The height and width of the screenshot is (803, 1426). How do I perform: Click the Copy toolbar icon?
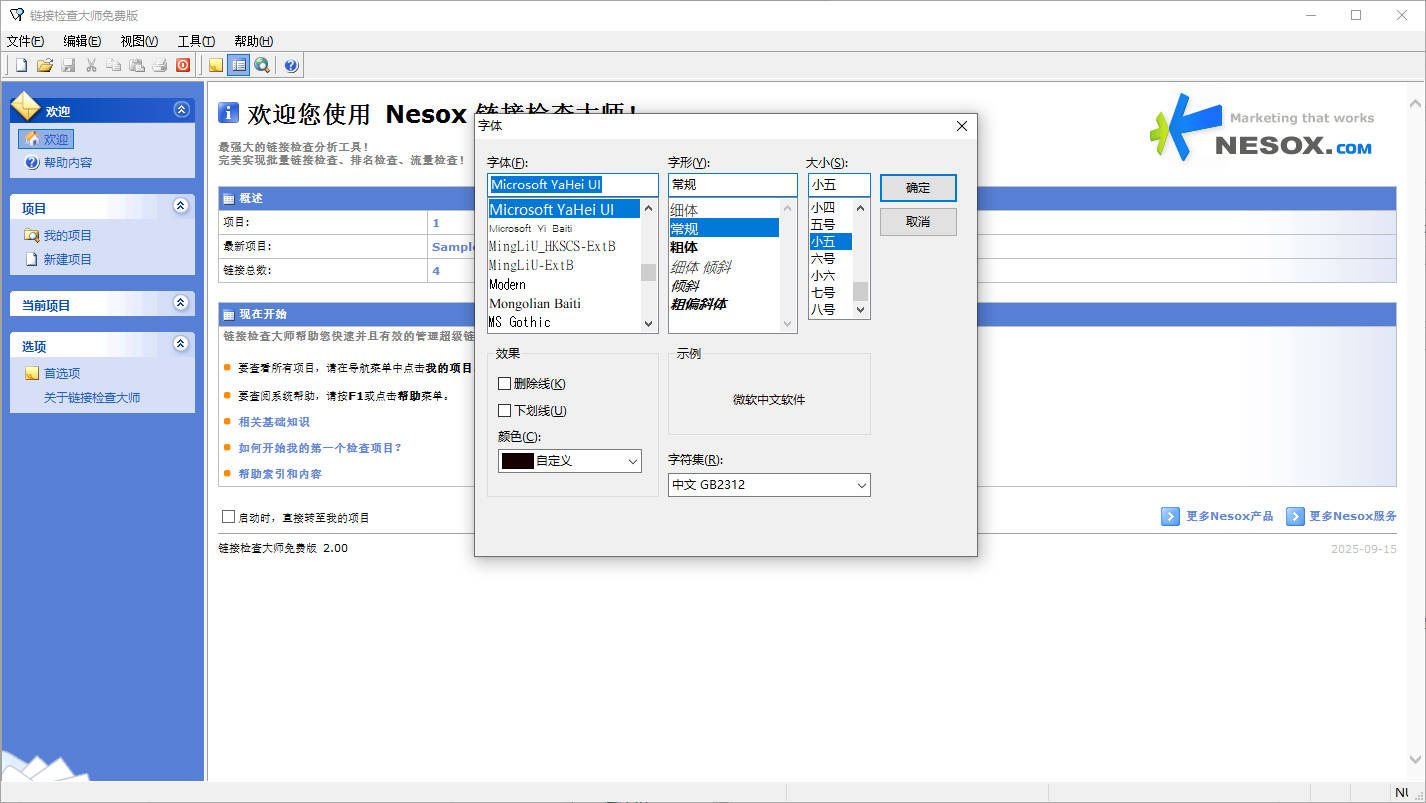(x=114, y=65)
